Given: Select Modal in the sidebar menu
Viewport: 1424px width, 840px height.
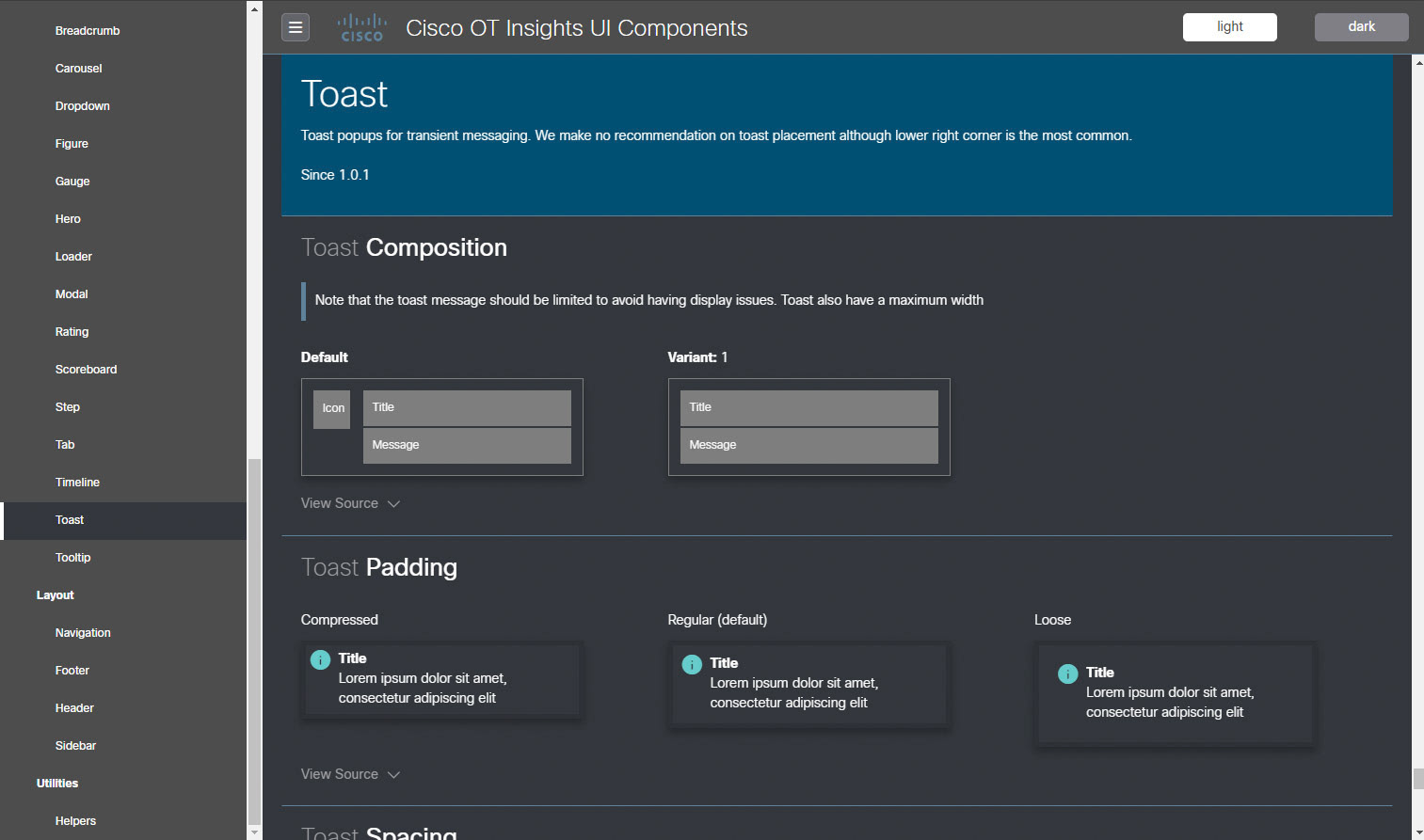Looking at the screenshot, I should click(x=72, y=294).
